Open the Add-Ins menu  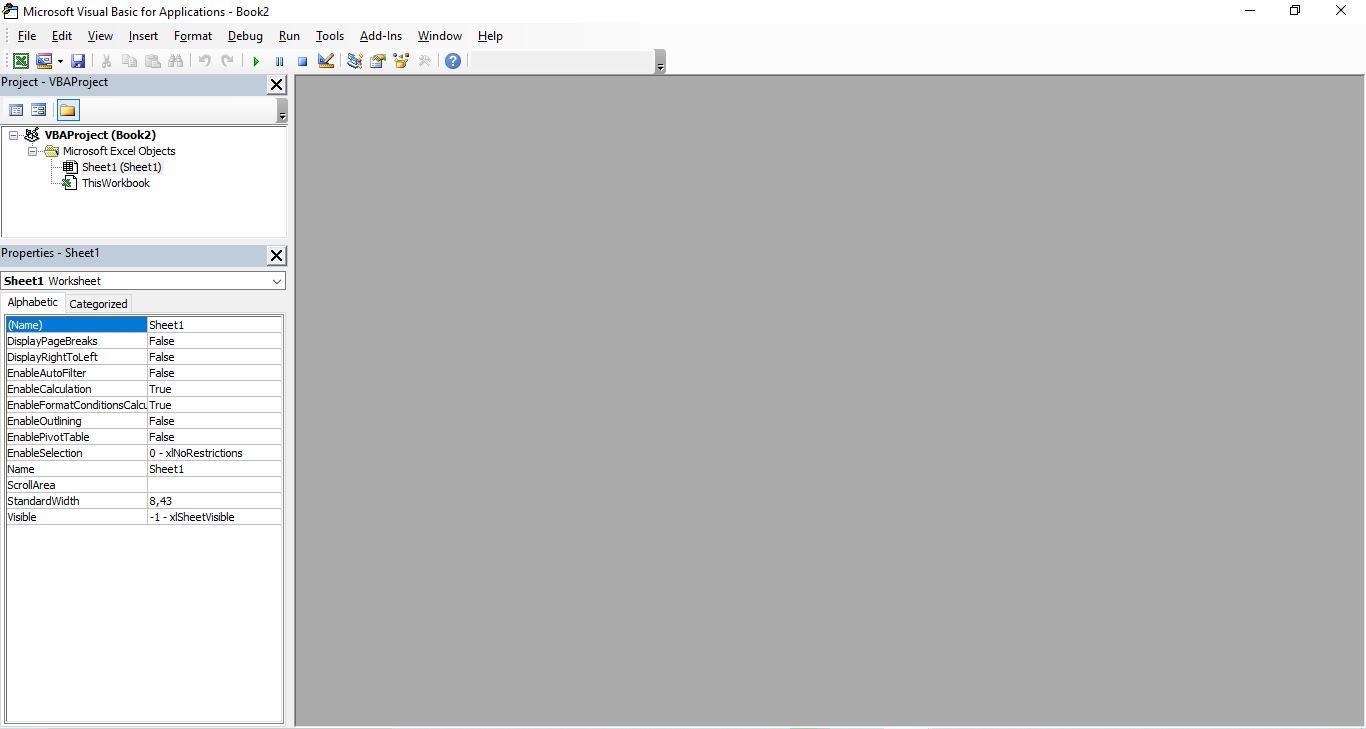[381, 36]
